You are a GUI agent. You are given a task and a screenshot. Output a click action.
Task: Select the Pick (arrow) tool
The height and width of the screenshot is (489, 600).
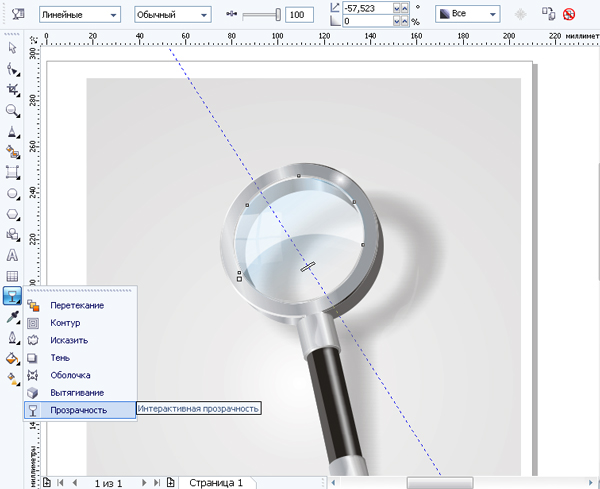(12, 47)
